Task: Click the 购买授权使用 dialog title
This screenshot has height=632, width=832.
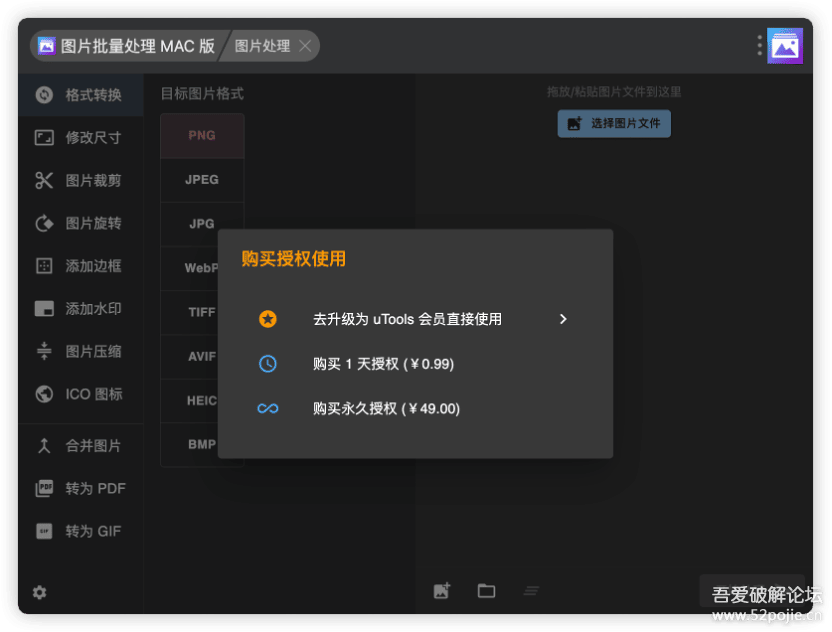Action: tap(293, 259)
